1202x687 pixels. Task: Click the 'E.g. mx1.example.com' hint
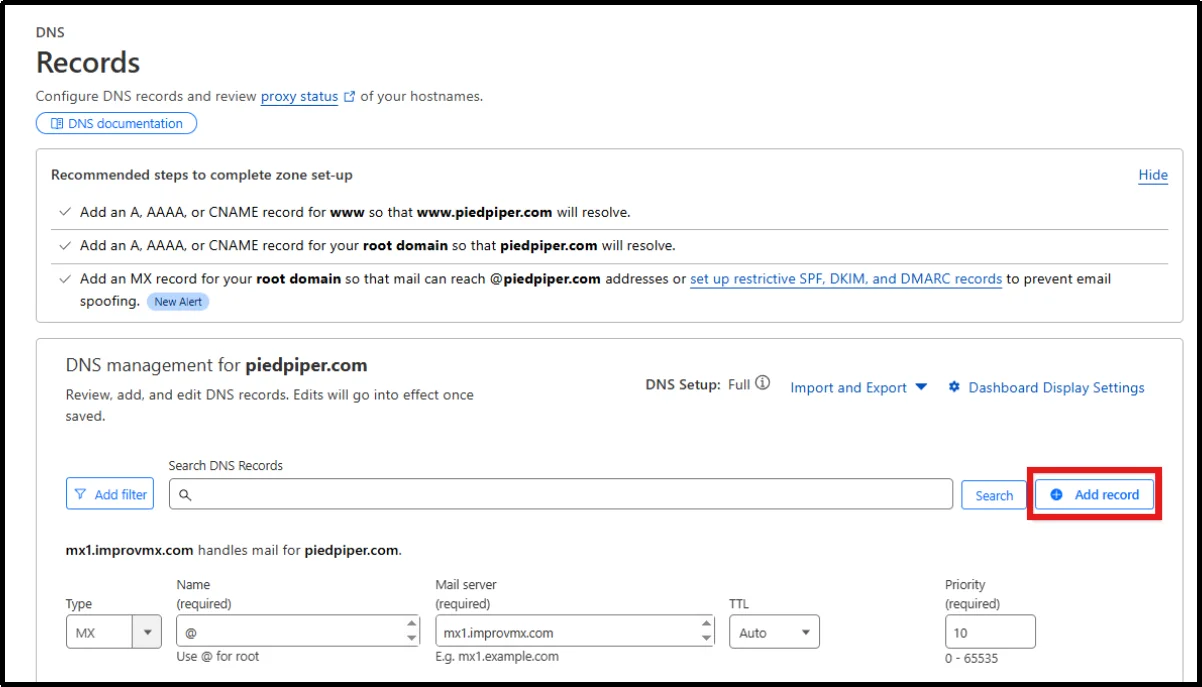coord(497,656)
